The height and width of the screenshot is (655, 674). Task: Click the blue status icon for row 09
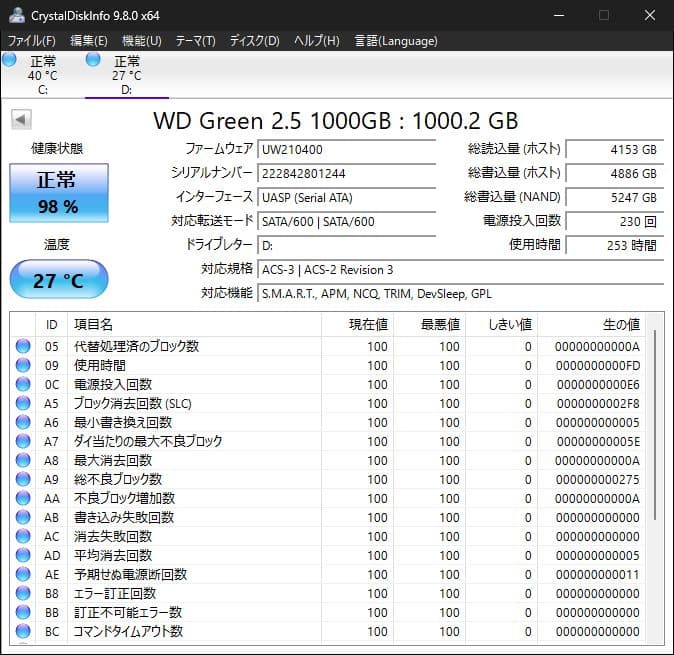point(23,365)
